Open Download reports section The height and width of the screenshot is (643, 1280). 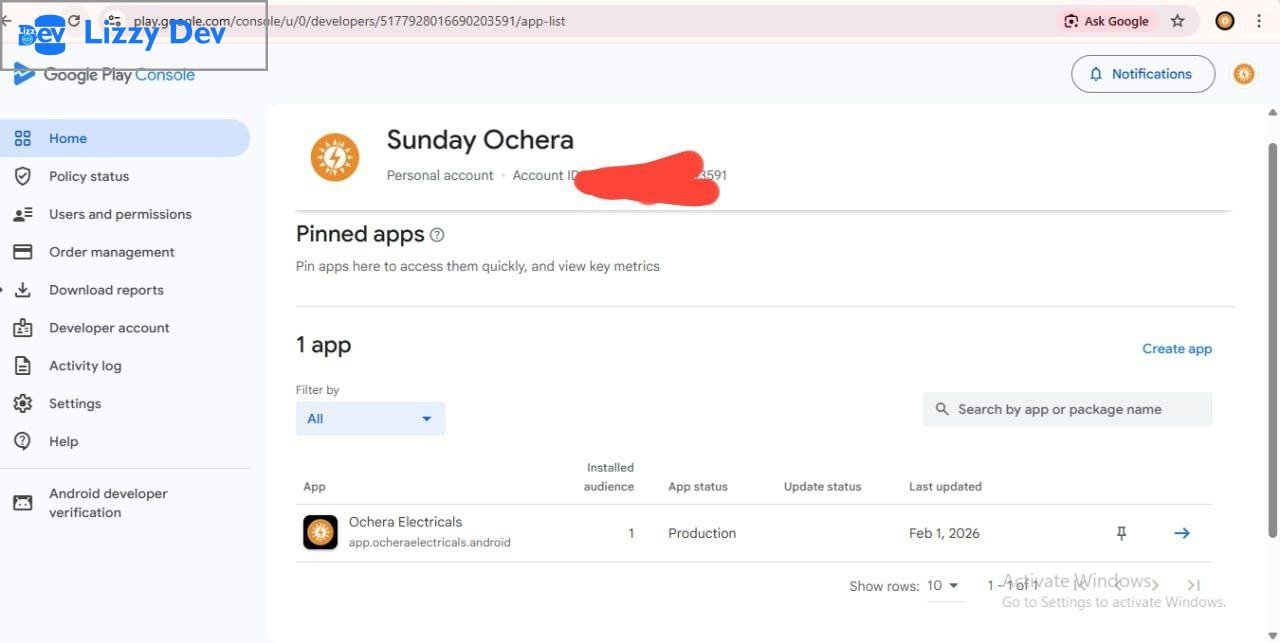pos(106,290)
